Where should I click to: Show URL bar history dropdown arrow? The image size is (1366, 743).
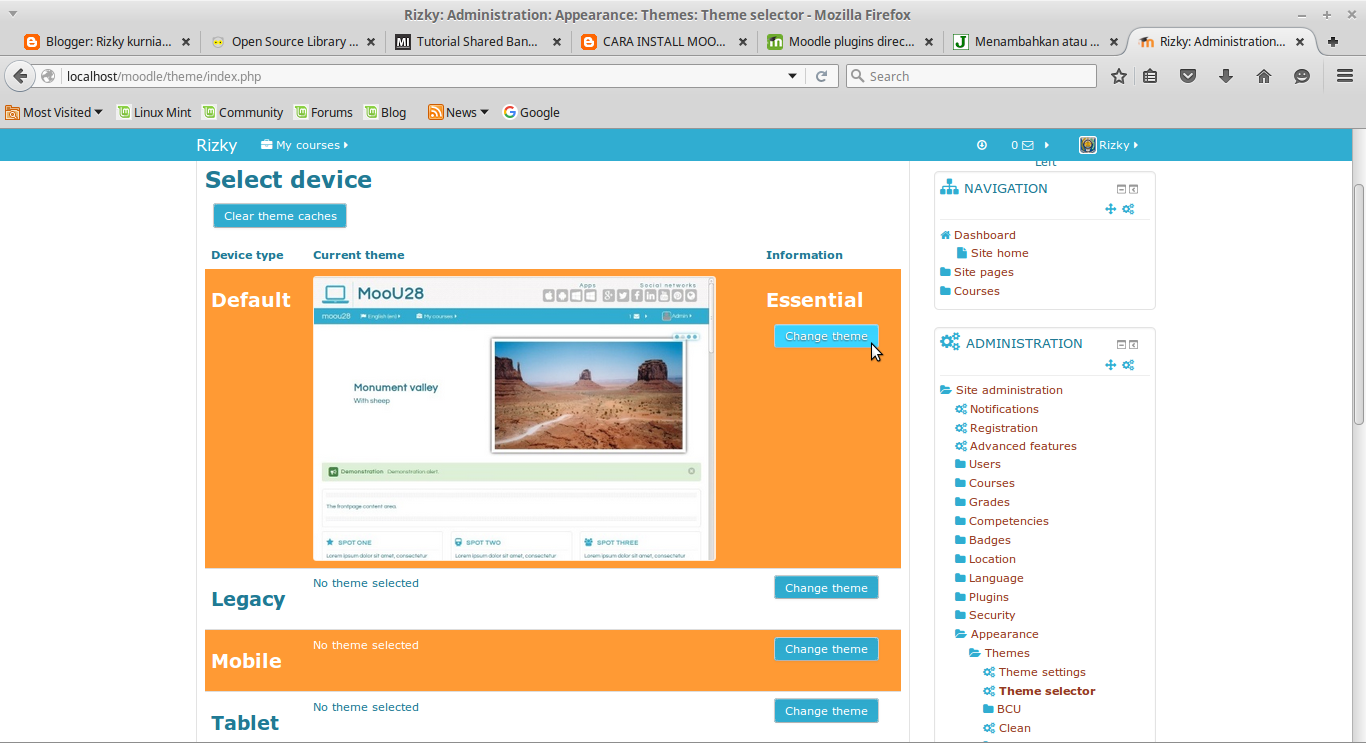793,76
